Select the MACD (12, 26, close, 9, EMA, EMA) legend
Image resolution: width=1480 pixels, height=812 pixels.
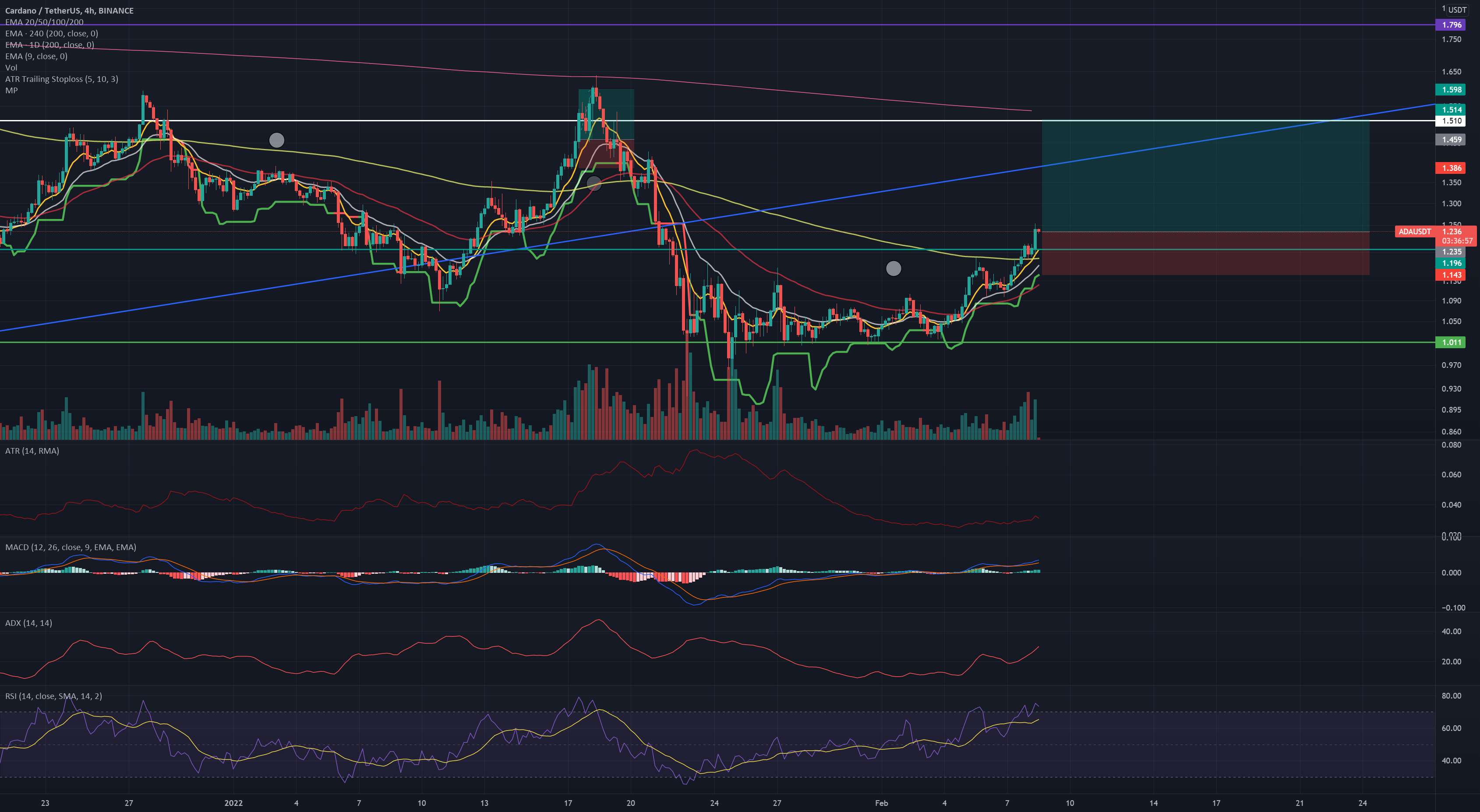click(x=71, y=547)
